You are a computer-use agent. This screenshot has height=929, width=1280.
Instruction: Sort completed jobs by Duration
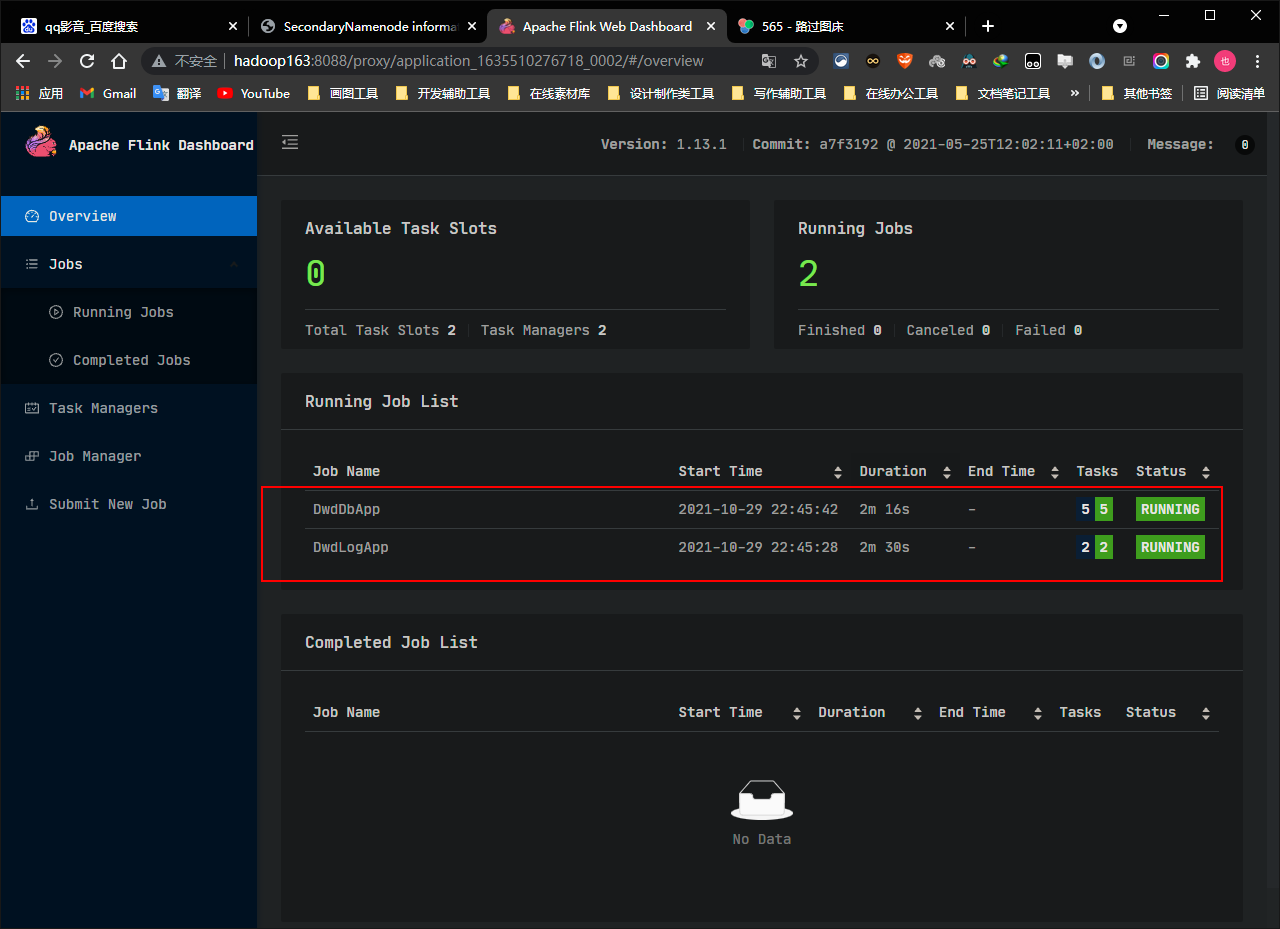pos(917,713)
